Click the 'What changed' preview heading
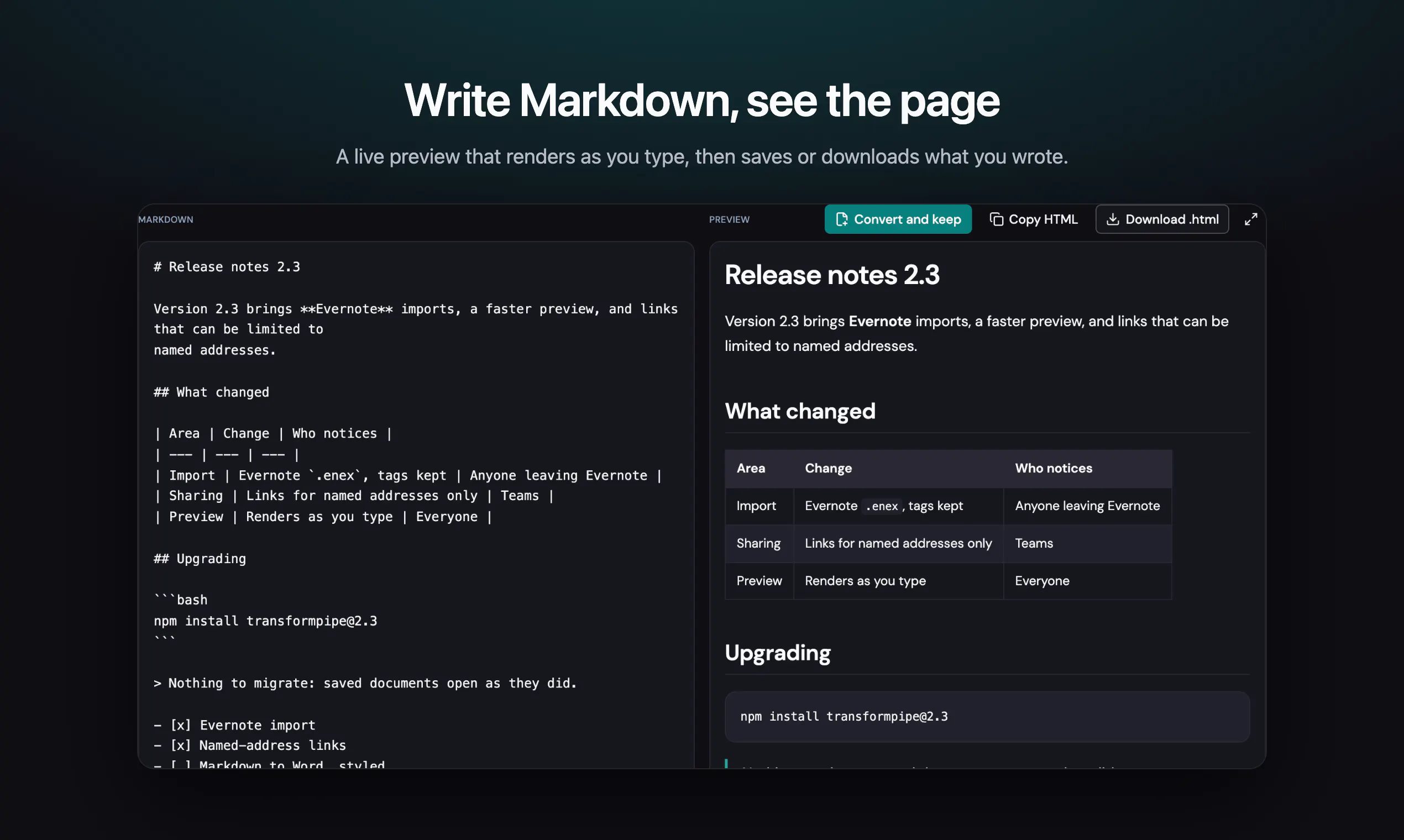This screenshot has width=1404, height=840. (x=800, y=411)
